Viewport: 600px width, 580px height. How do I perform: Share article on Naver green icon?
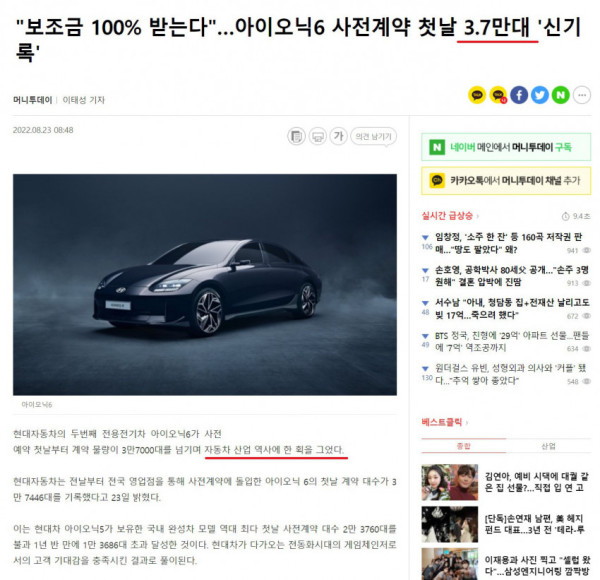(x=561, y=95)
